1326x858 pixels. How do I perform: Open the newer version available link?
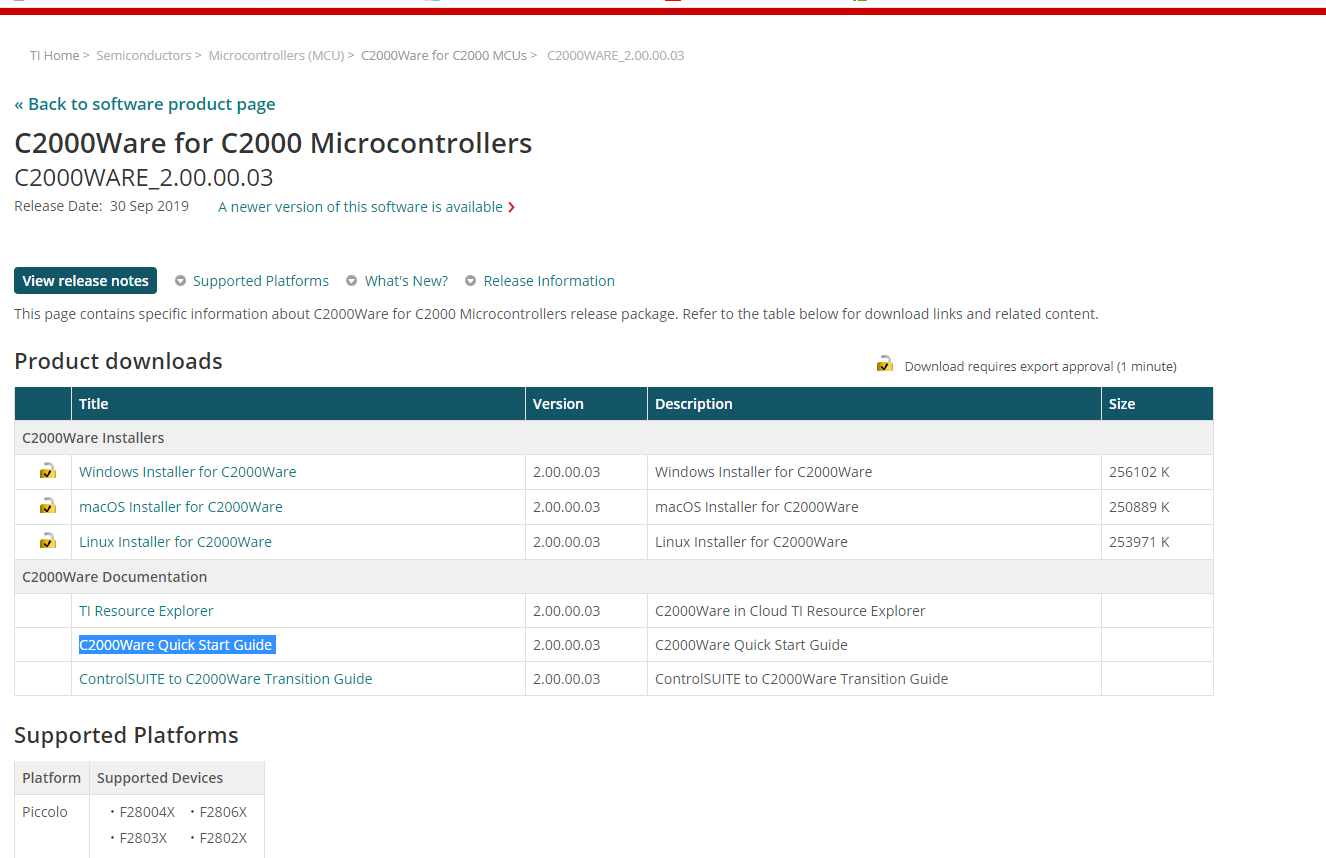point(360,207)
